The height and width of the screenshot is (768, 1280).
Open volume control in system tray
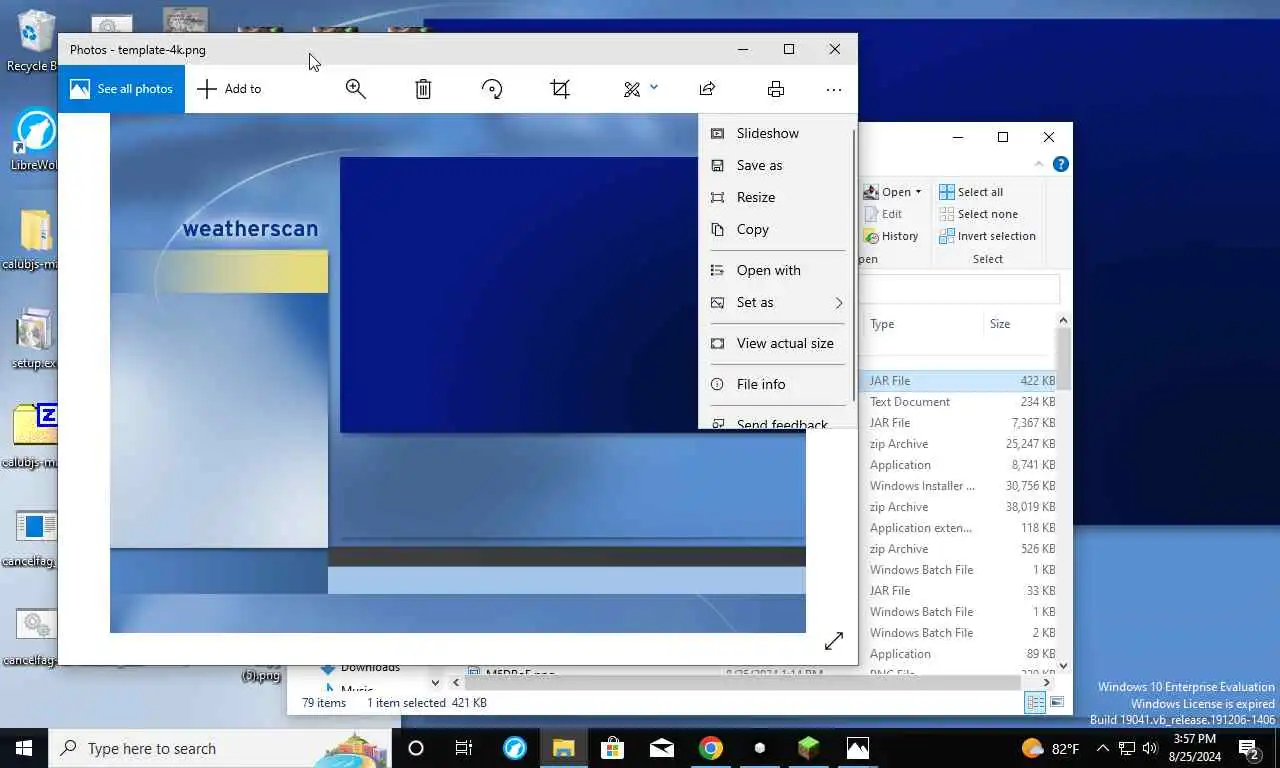tap(1150, 748)
